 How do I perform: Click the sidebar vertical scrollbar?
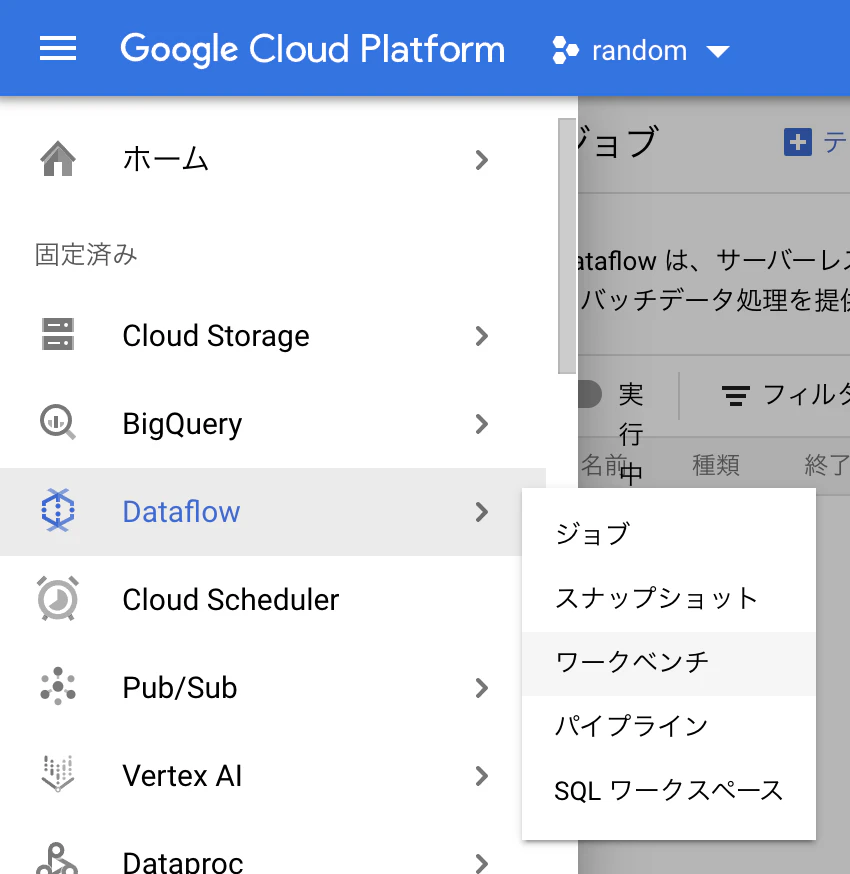tap(567, 245)
